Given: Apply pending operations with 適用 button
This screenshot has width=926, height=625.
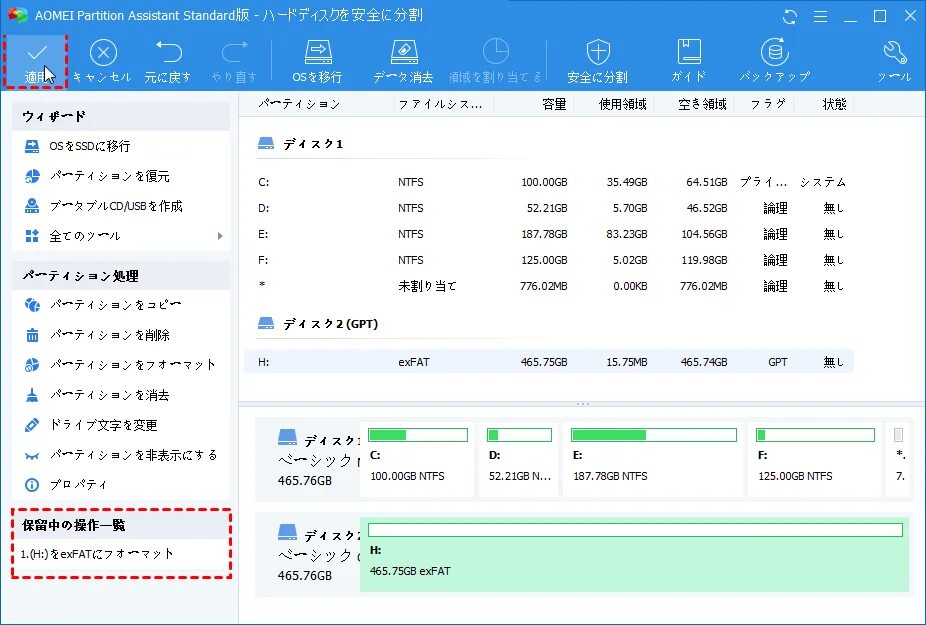Looking at the screenshot, I should click(x=37, y=61).
